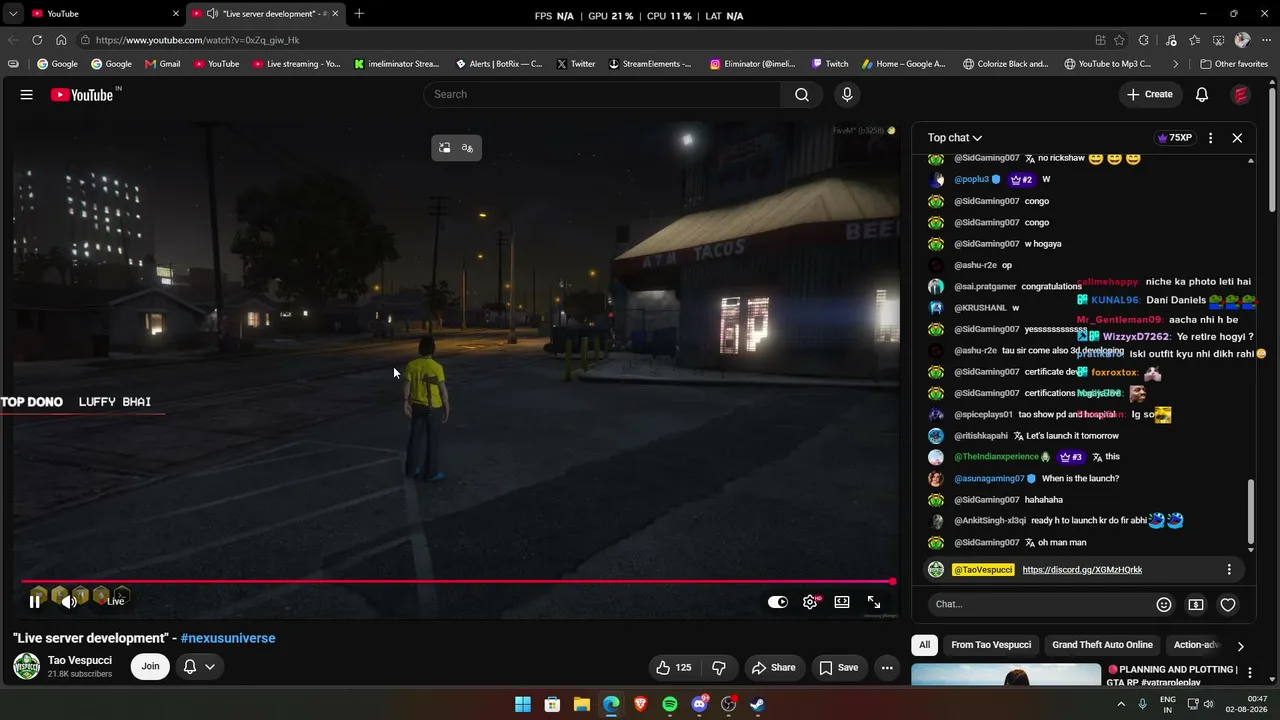Open Brave browser from the taskbar
This screenshot has width=1280, height=720.
pos(640,704)
